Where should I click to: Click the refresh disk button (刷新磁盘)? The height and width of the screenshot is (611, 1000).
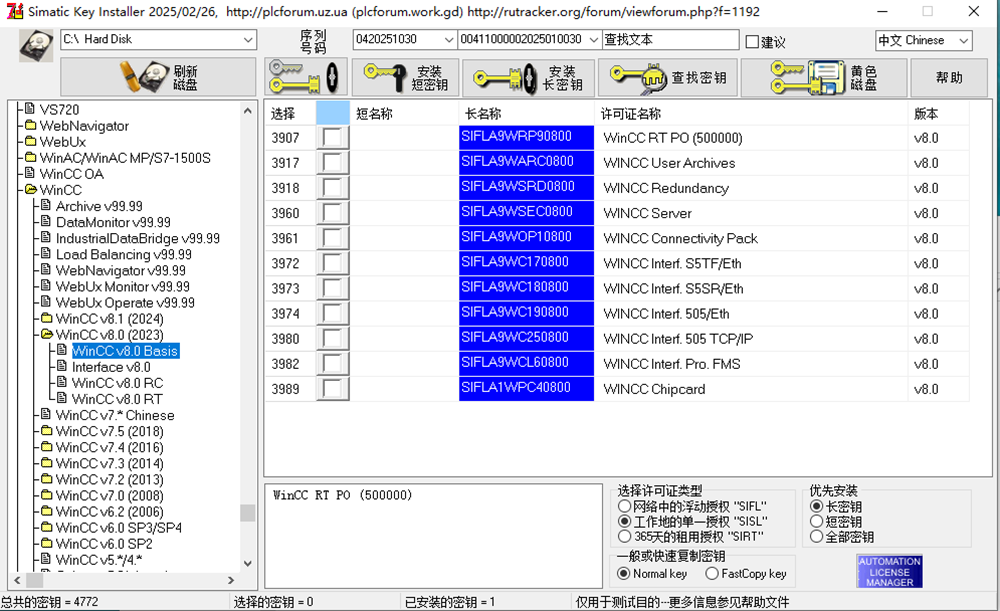[x=158, y=77]
